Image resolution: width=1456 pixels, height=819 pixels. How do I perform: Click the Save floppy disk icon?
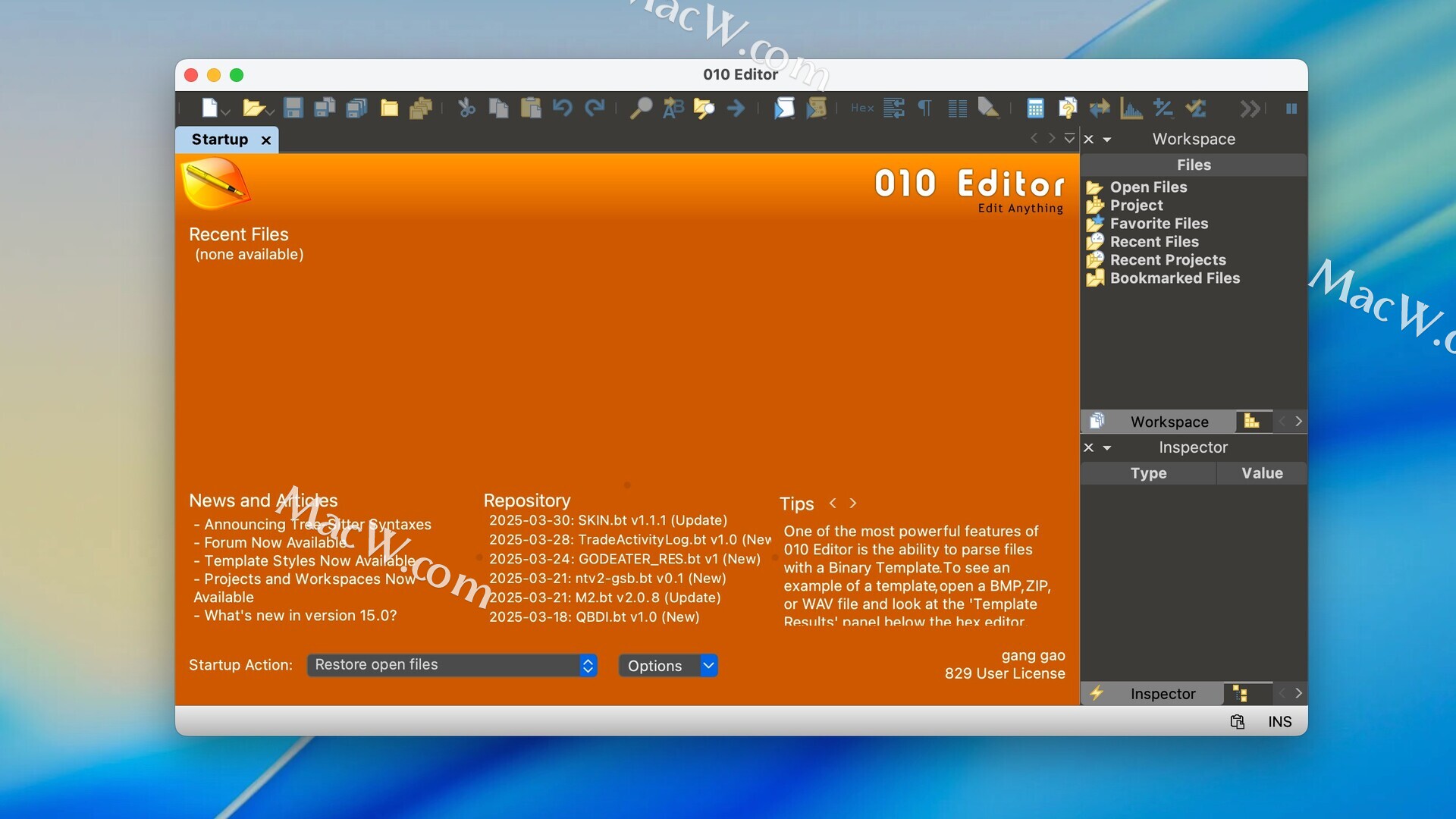coord(293,108)
